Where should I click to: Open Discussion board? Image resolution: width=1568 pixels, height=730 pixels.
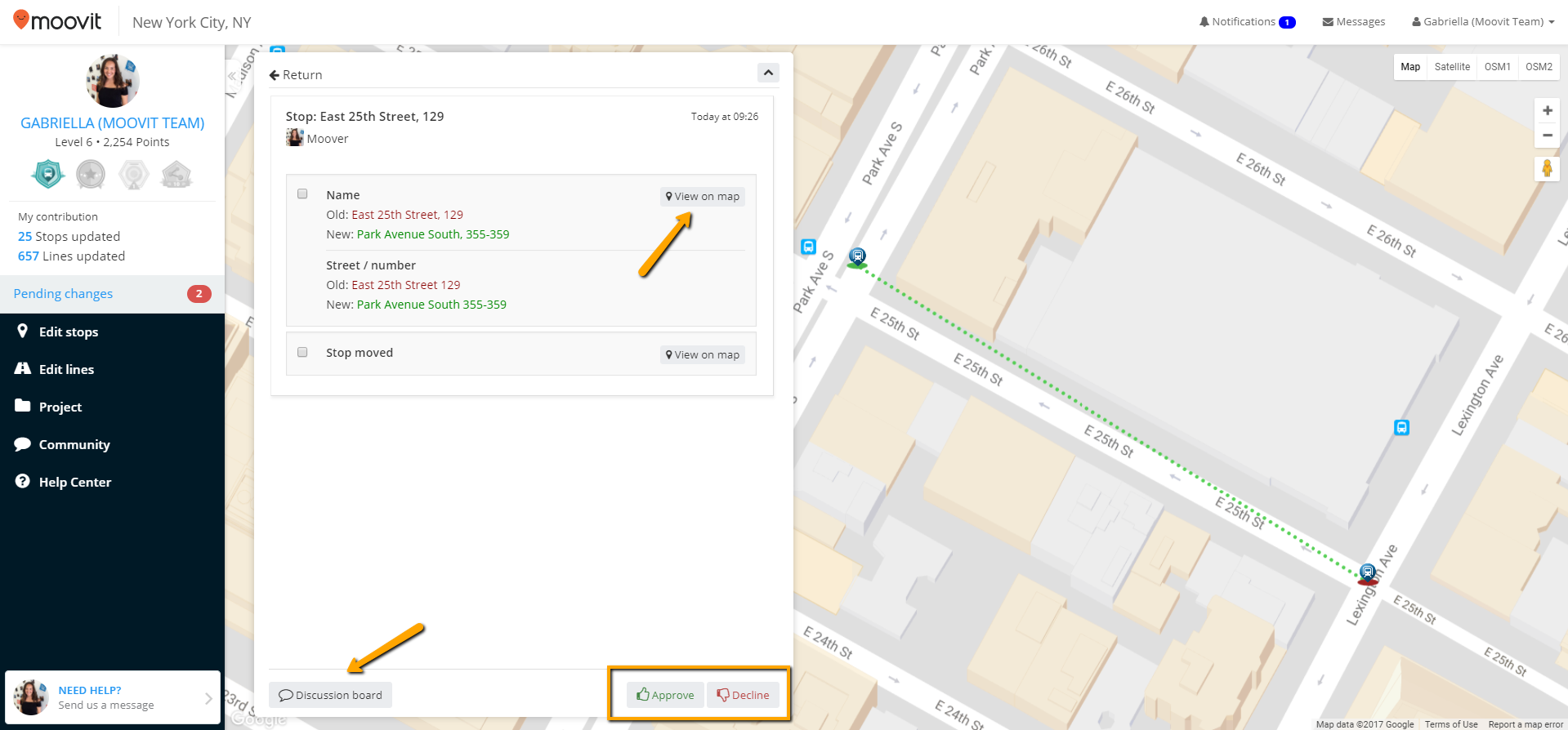coord(330,695)
